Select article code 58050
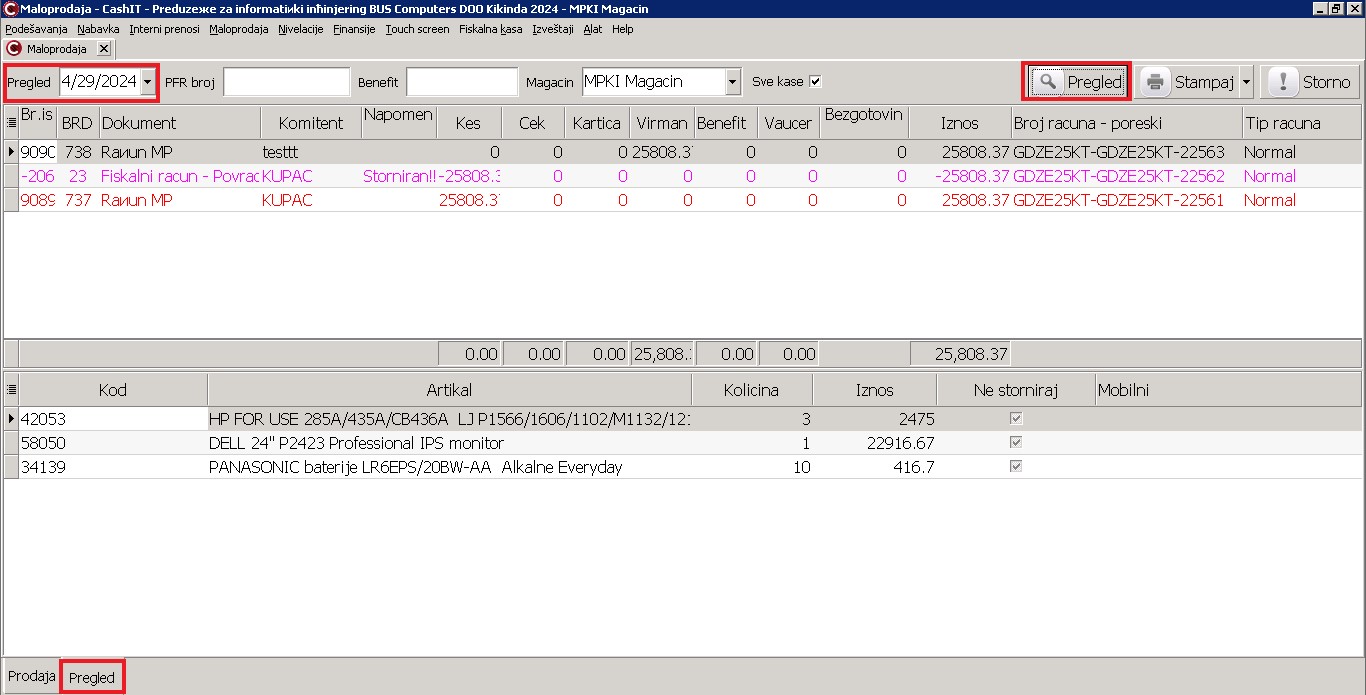This screenshot has width=1366, height=695. click(x=113, y=442)
